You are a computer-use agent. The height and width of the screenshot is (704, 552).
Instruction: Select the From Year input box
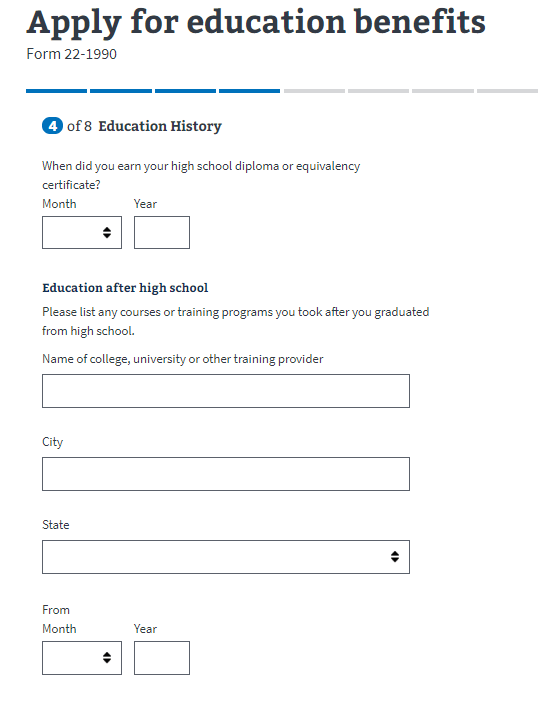click(x=162, y=658)
